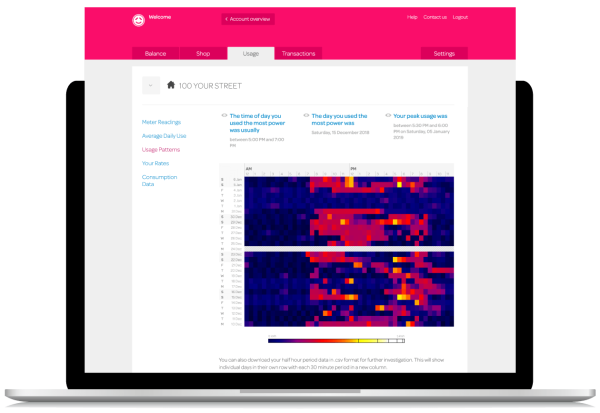
Task: Open the Transactions tab
Action: coord(299,53)
